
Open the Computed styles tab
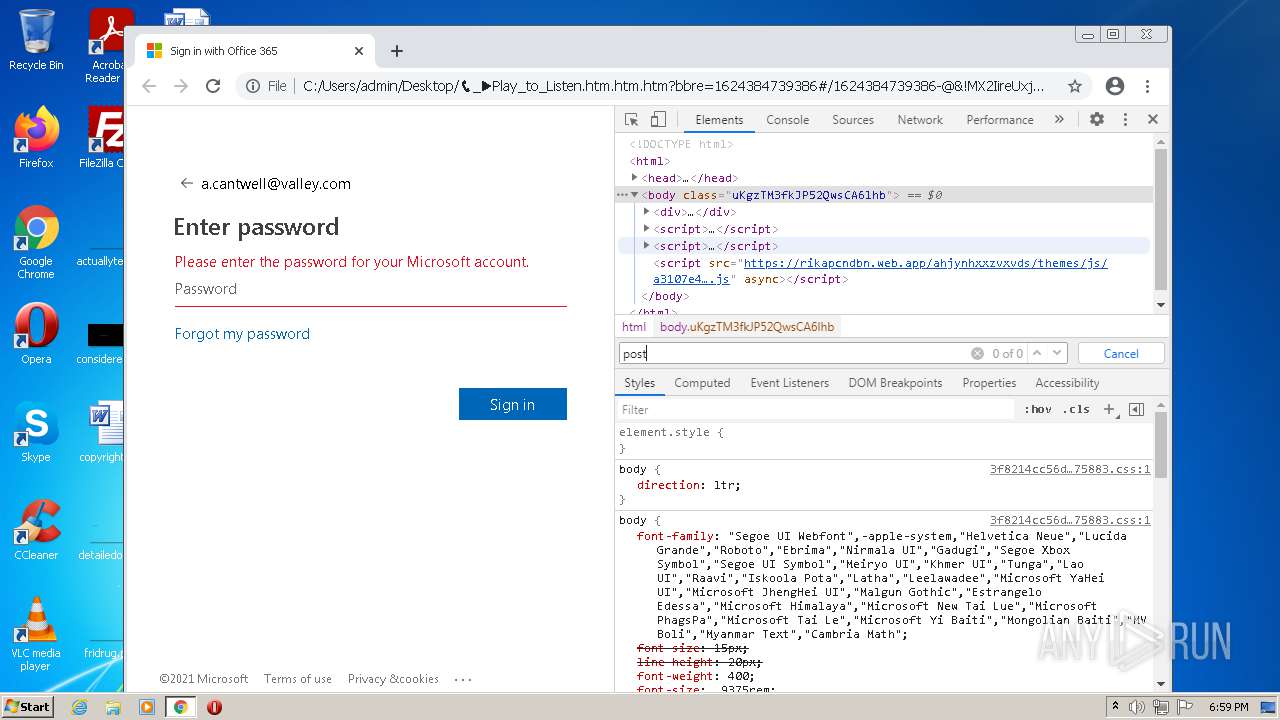pyautogui.click(x=702, y=383)
